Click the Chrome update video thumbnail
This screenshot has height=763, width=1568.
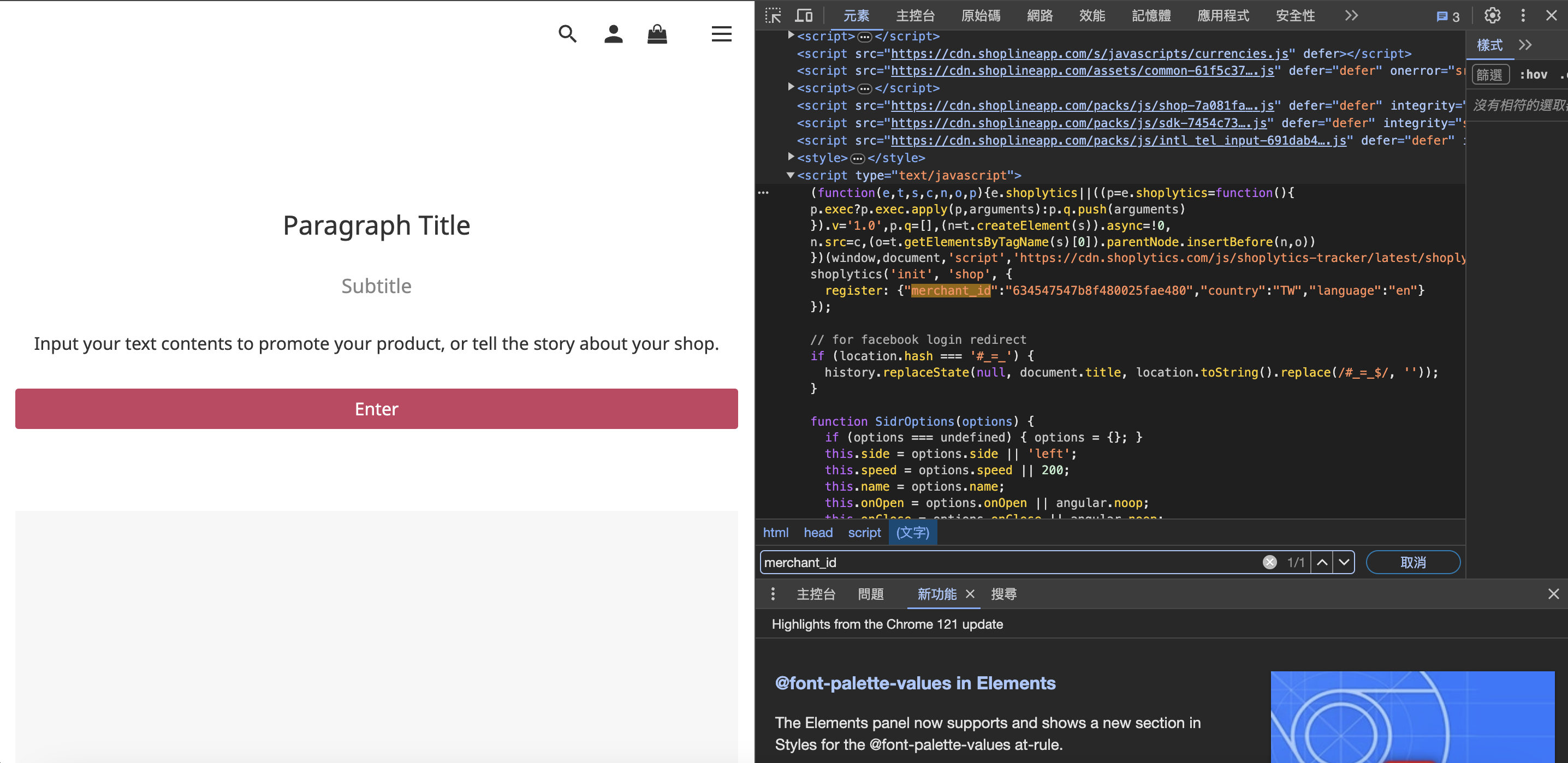tap(1412, 717)
